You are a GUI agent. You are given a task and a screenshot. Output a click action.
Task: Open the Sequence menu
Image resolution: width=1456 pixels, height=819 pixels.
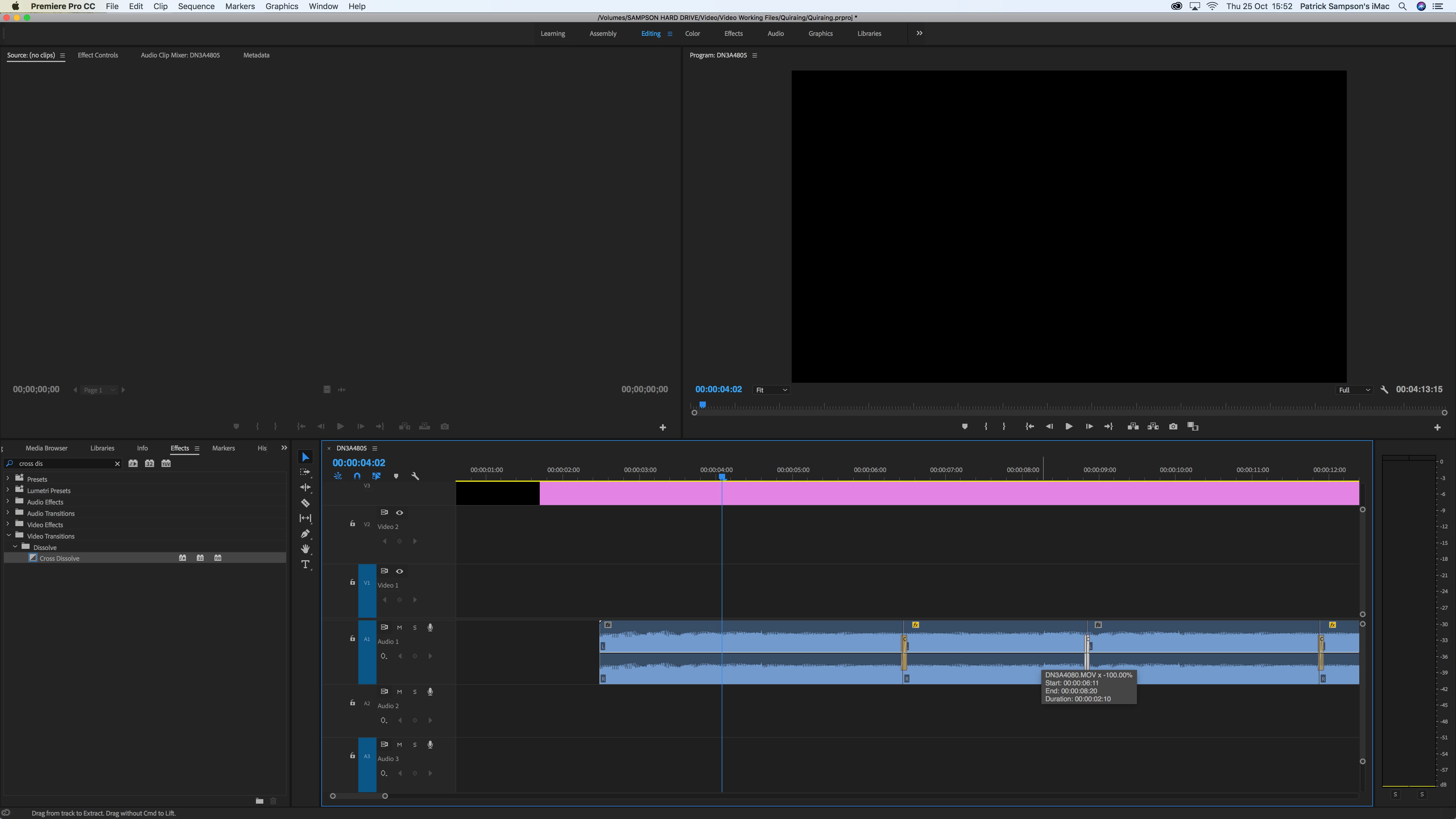pyautogui.click(x=196, y=6)
